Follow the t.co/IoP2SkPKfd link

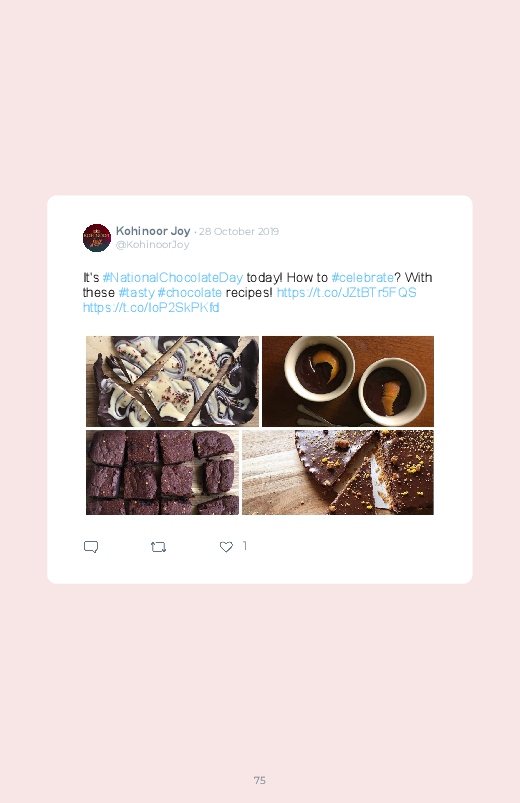click(151, 307)
